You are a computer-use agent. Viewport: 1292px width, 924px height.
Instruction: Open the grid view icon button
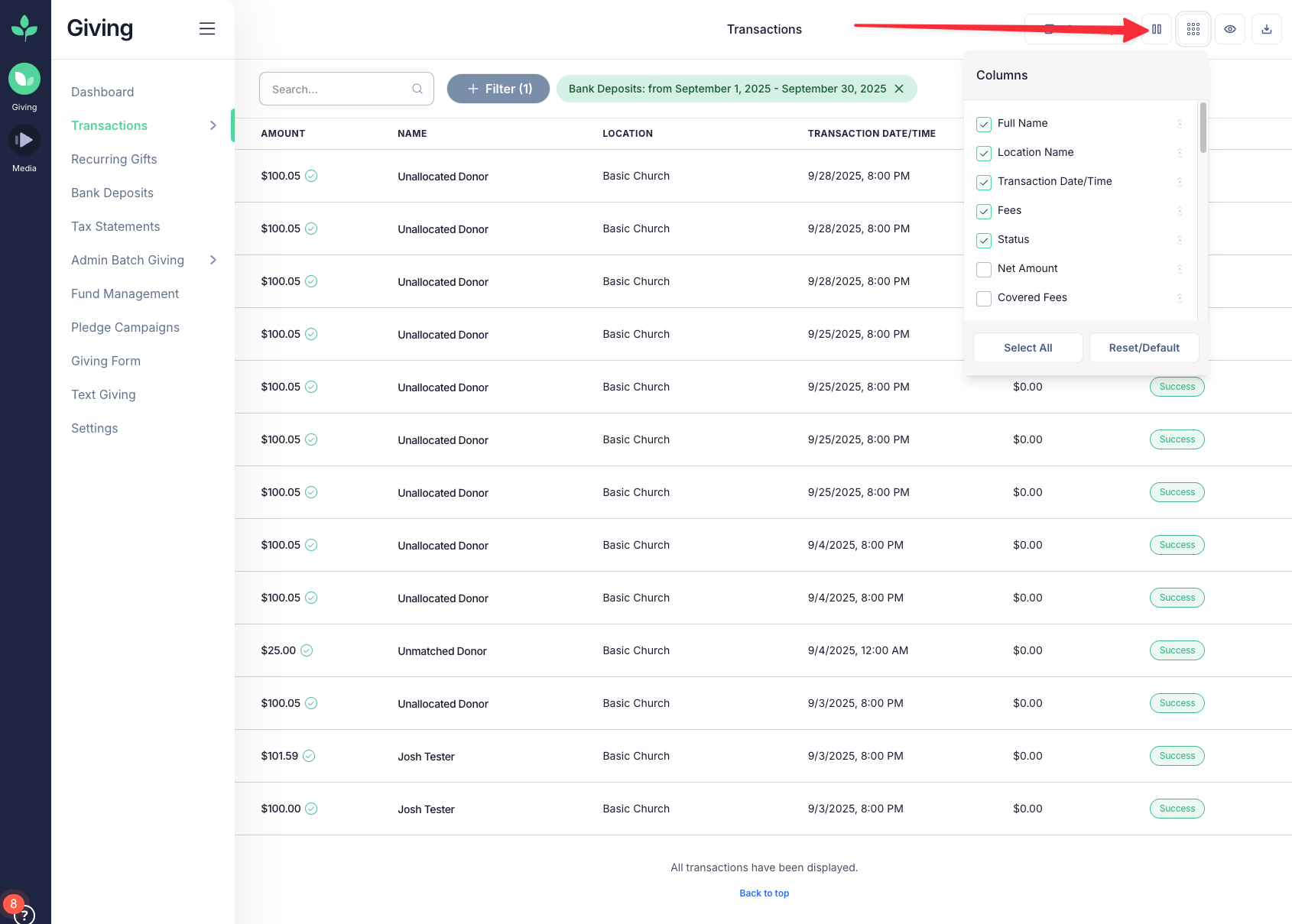[x=1193, y=29]
